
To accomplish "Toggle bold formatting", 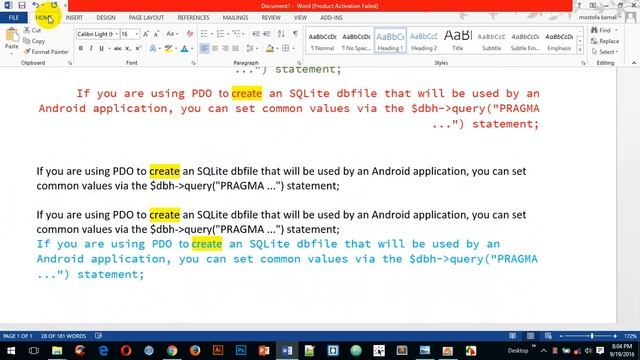I will 81,49.
